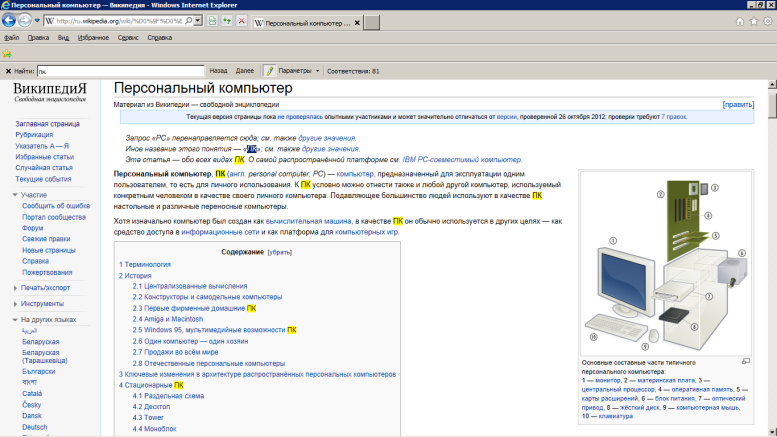Close the find bar with X icon
Image resolution: width=777 pixels, height=437 pixels.
coord(8,71)
